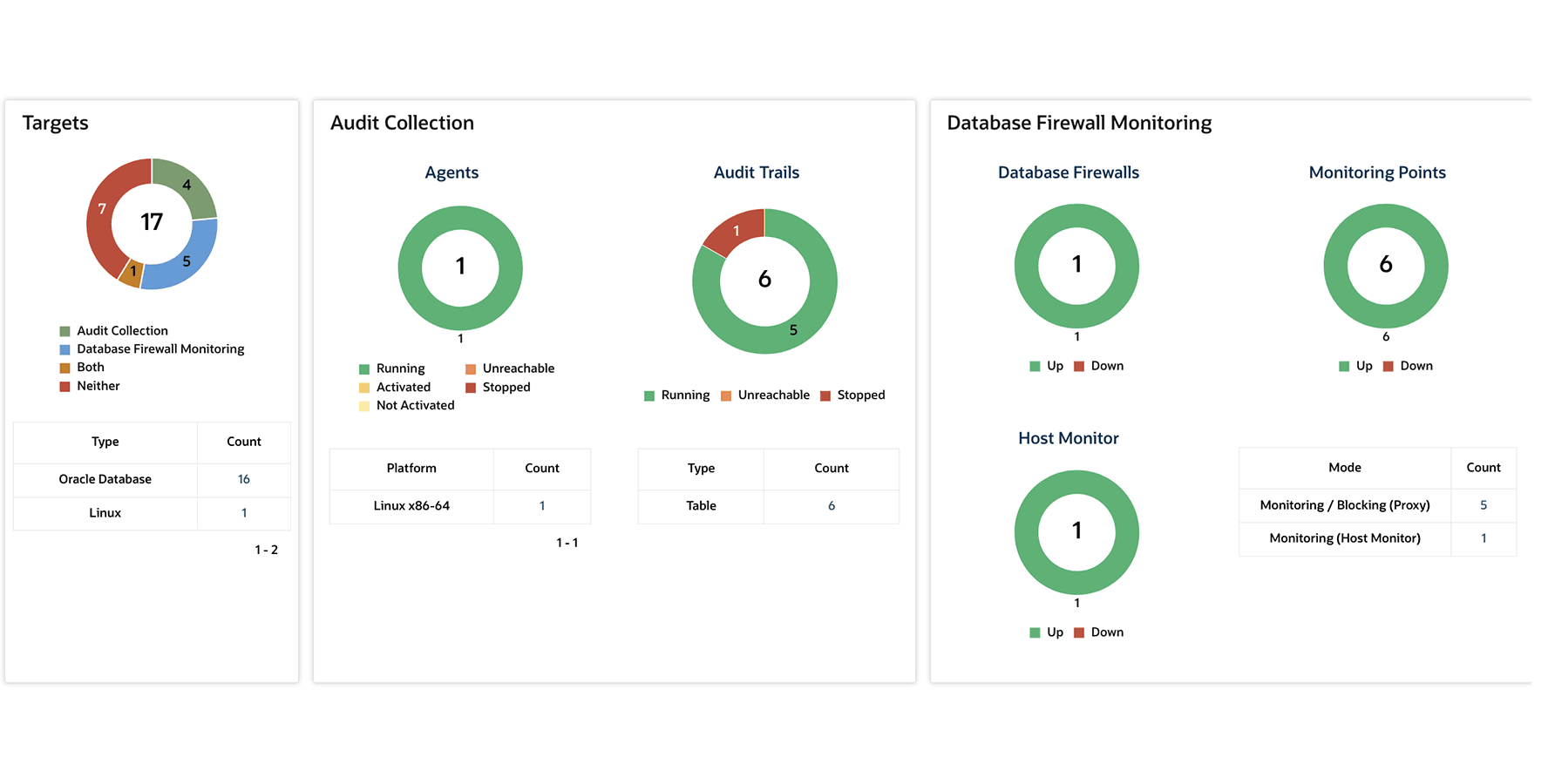Image resolution: width=1548 pixels, height=784 pixels.
Task: Click the center of the Targets donut showing 17
Action: (152, 223)
